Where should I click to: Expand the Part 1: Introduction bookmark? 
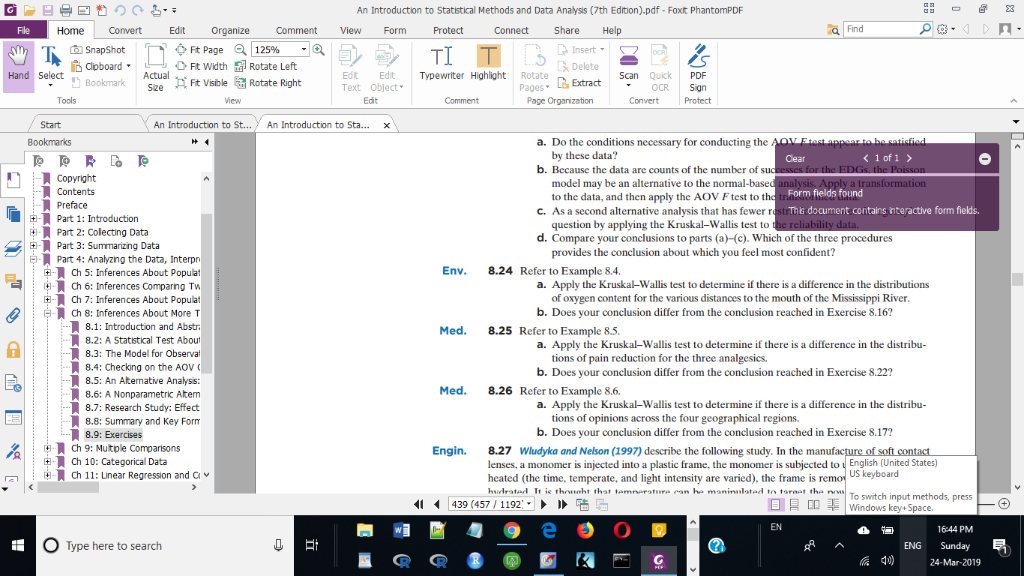point(34,219)
